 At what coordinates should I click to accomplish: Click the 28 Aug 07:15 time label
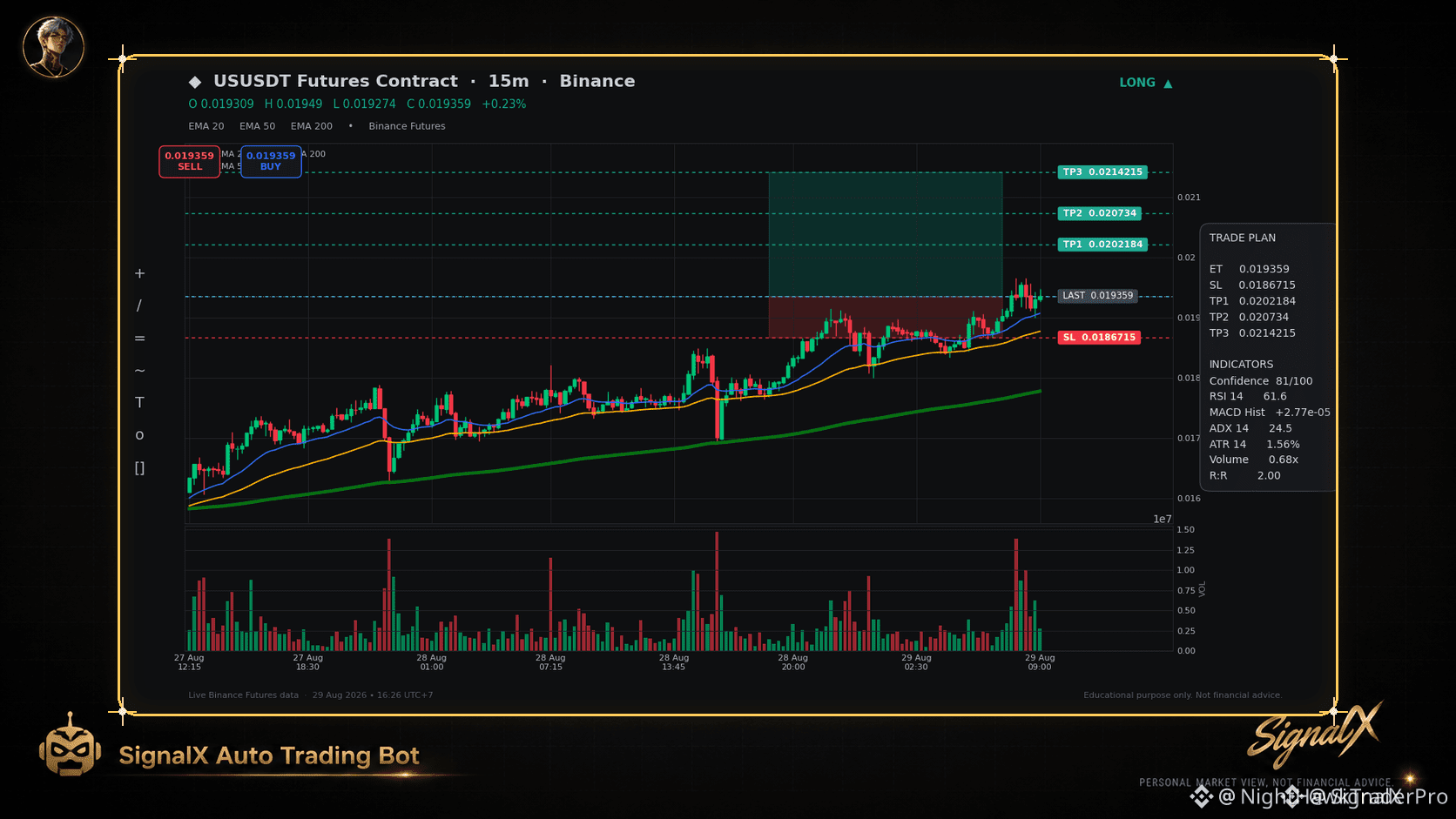(550, 662)
